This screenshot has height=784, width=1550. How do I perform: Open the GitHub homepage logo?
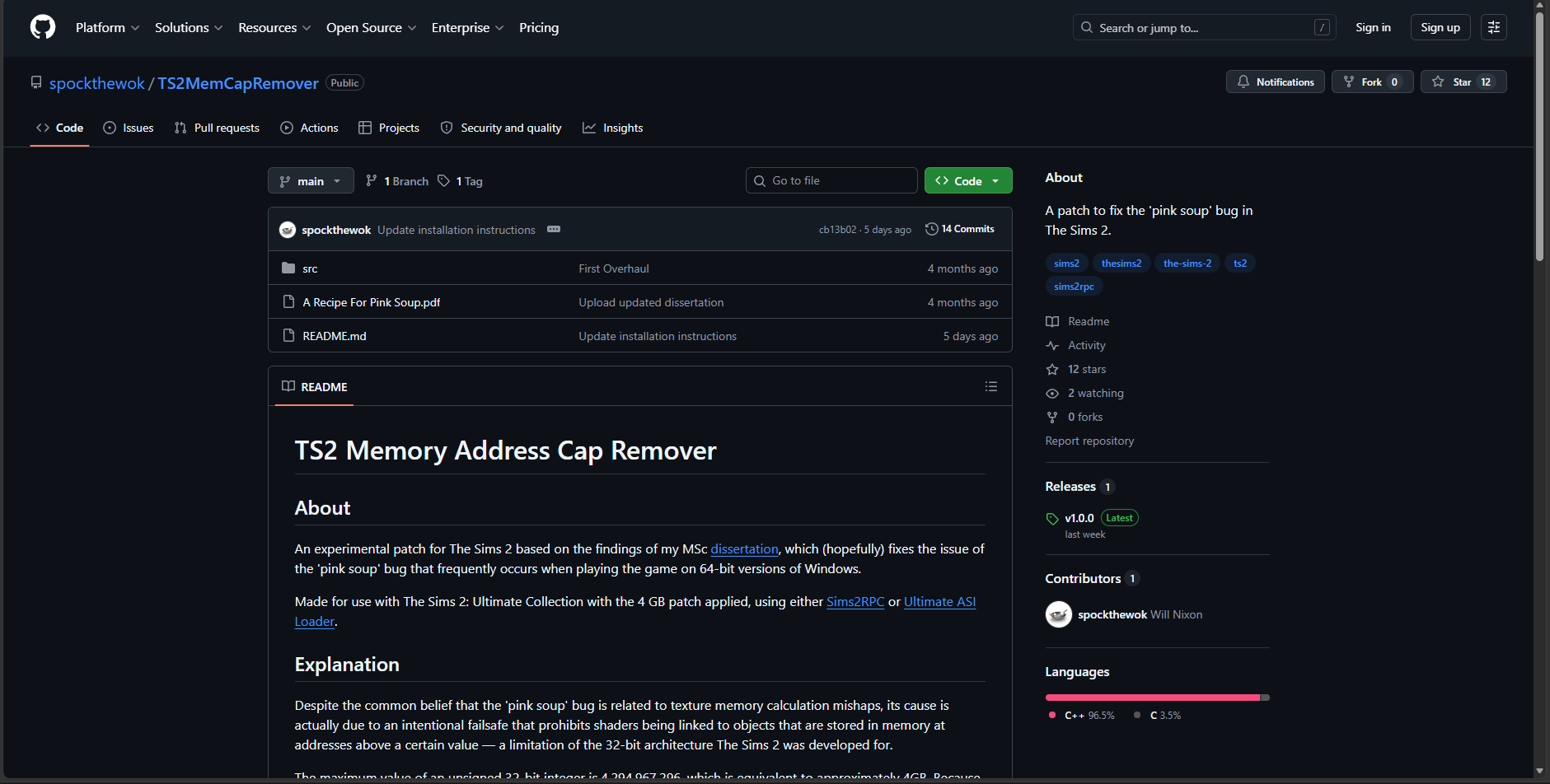(43, 27)
